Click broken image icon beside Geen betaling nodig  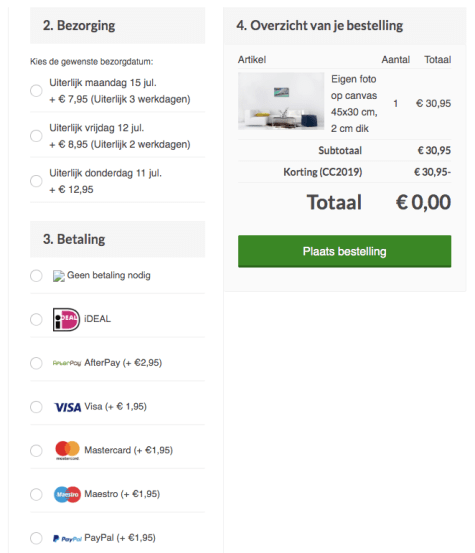click(x=59, y=276)
